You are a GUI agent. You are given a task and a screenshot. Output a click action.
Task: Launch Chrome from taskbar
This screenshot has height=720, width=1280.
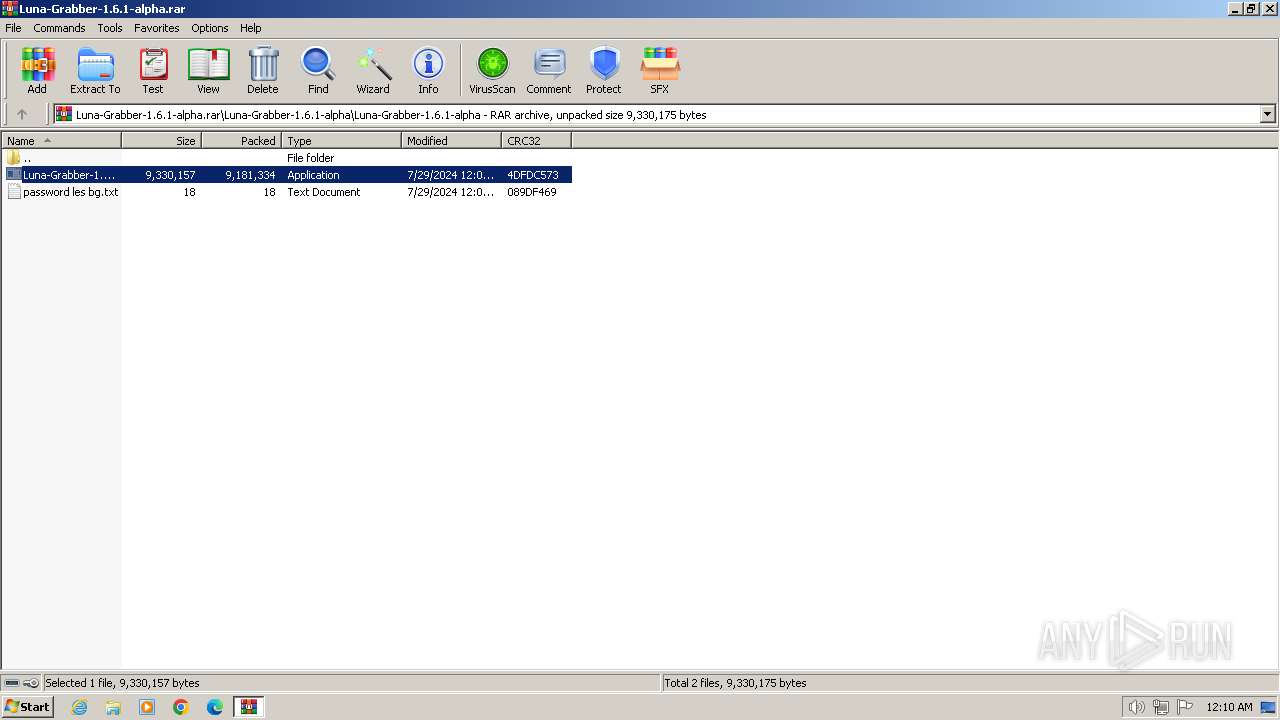pyautogui.click(x=181, y=707)
